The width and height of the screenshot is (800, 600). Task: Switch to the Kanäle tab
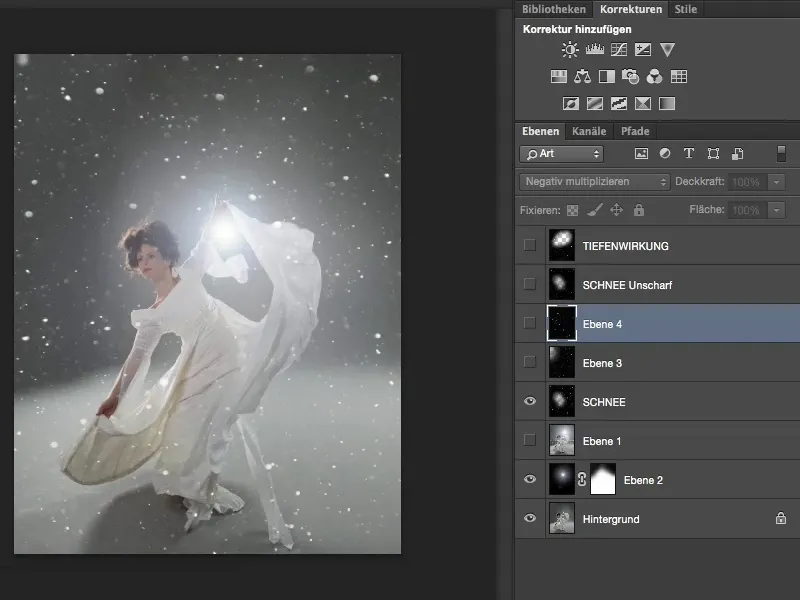point(589,131)
